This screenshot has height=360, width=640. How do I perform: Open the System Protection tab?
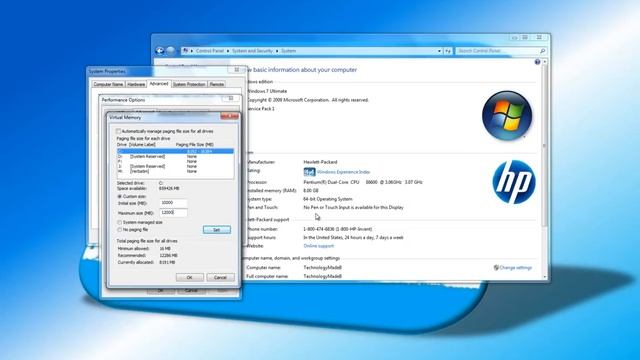coord(189,84)
